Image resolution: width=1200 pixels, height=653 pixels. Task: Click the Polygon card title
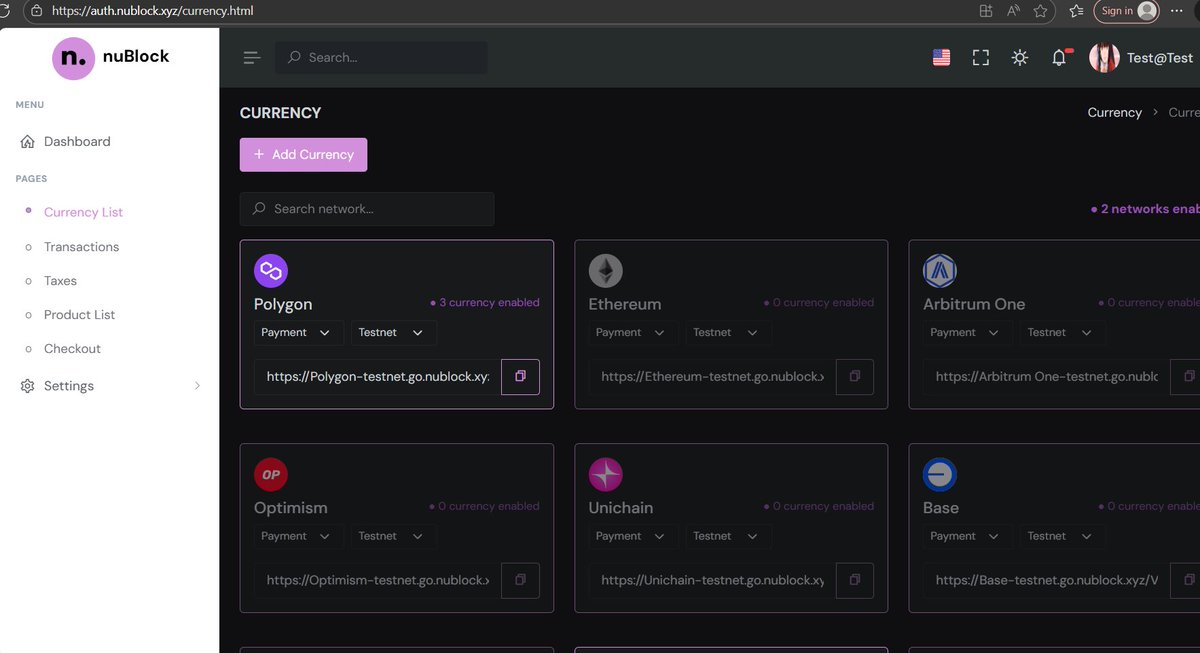tap(283, 304)
